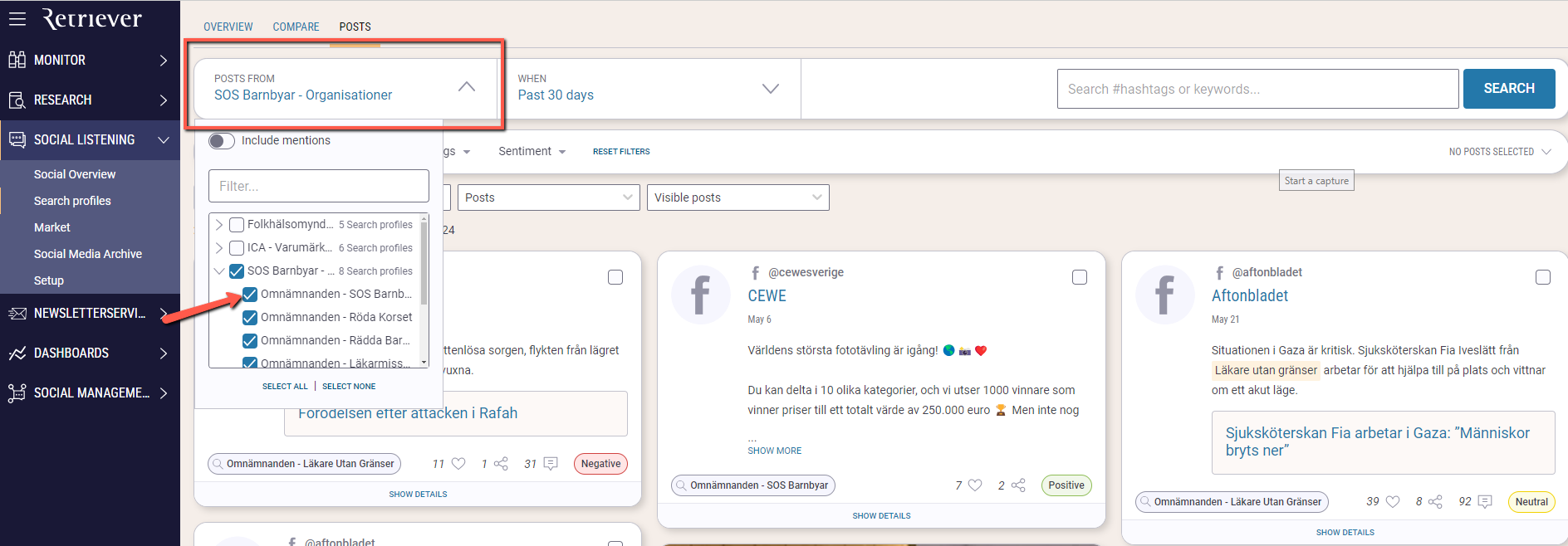Open the Sentiment filter dropdown
The image size is (1568, 546).
[532, 152]
